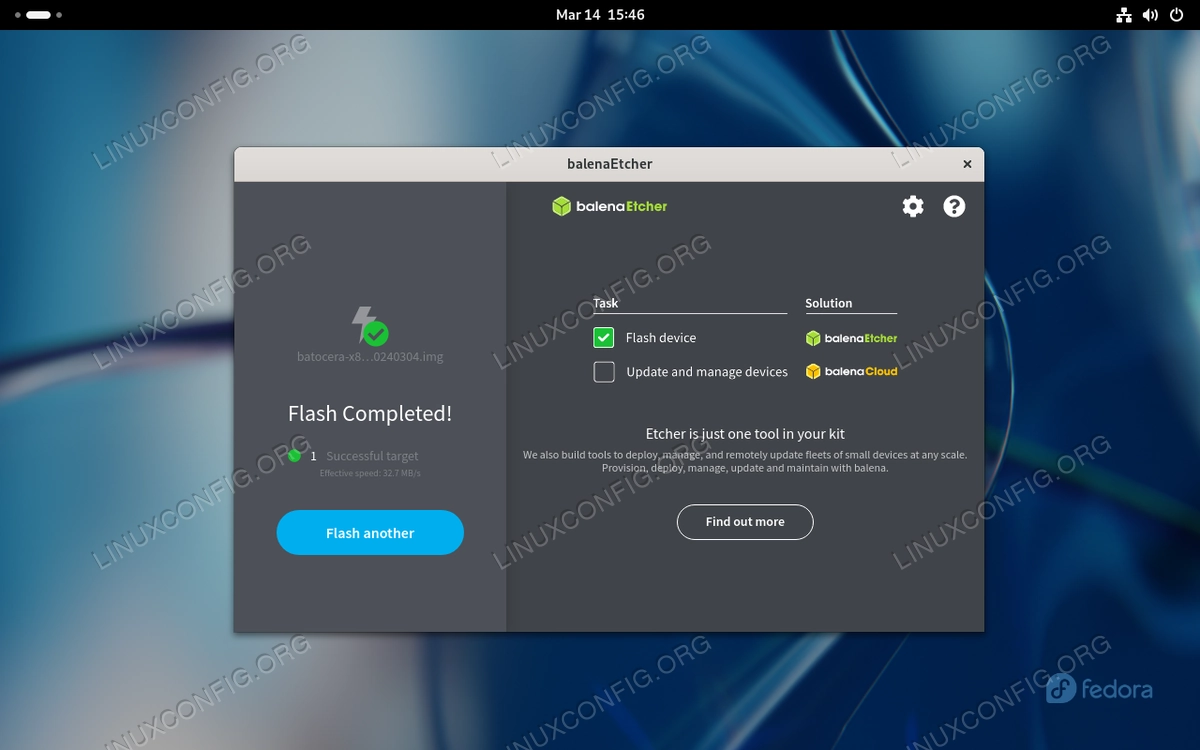Click the balenaEtcher window title bar text
This screenshot has height=750, width=1200.
609,164
